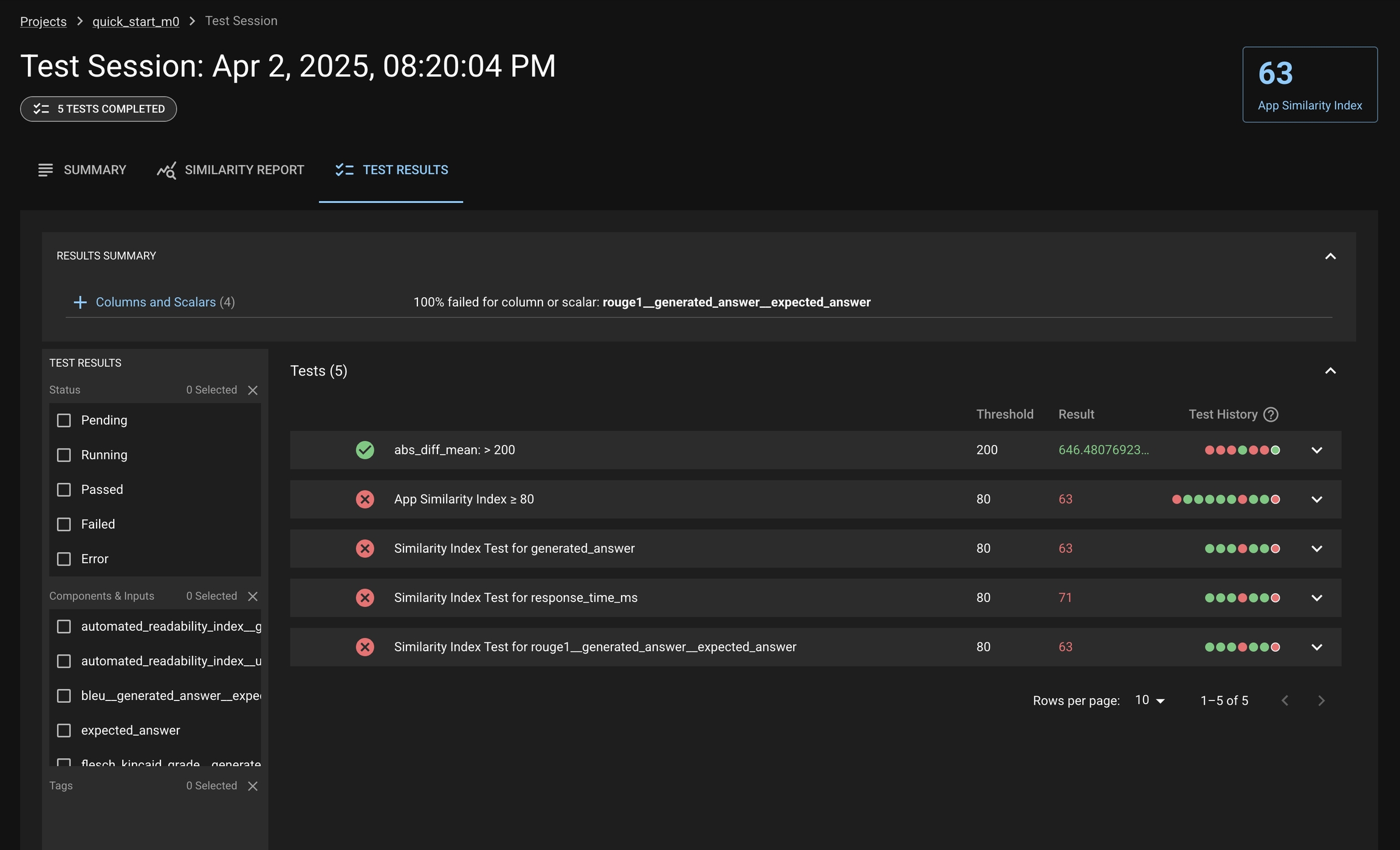Viewport: 1400px width, 850px height.
Task: Click the Test History help question-mark icon
Action: (1271, 414)
